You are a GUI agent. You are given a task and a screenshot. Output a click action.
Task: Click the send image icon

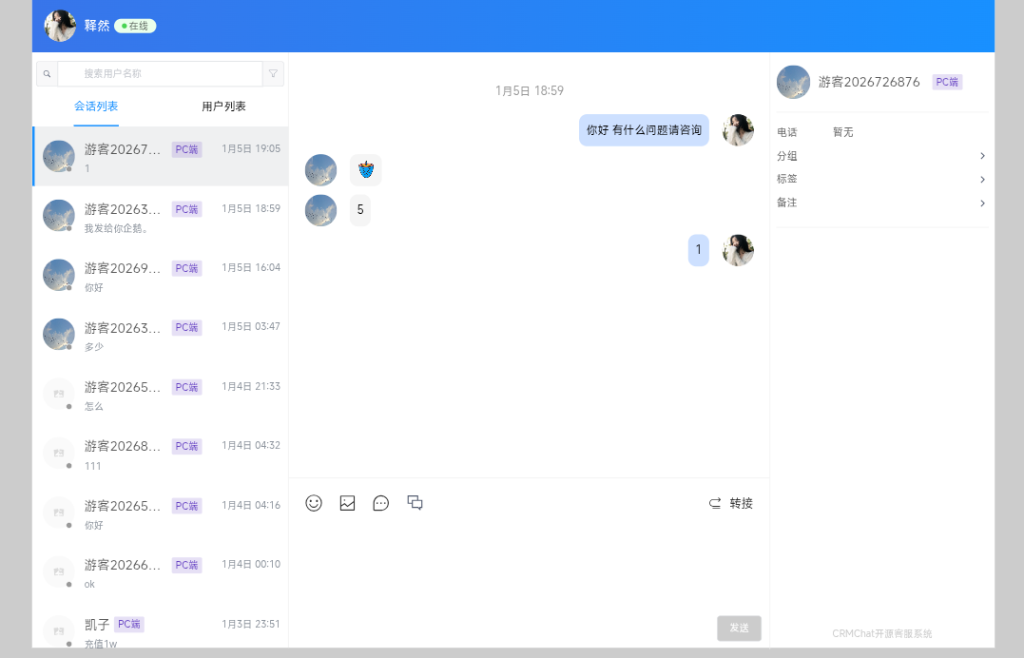tap(347, 503)
